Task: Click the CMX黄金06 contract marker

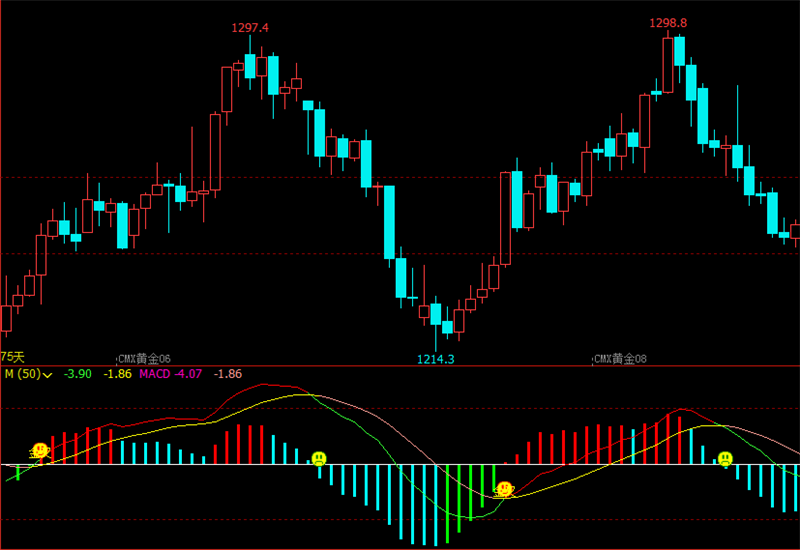Action: coord(144,359)
